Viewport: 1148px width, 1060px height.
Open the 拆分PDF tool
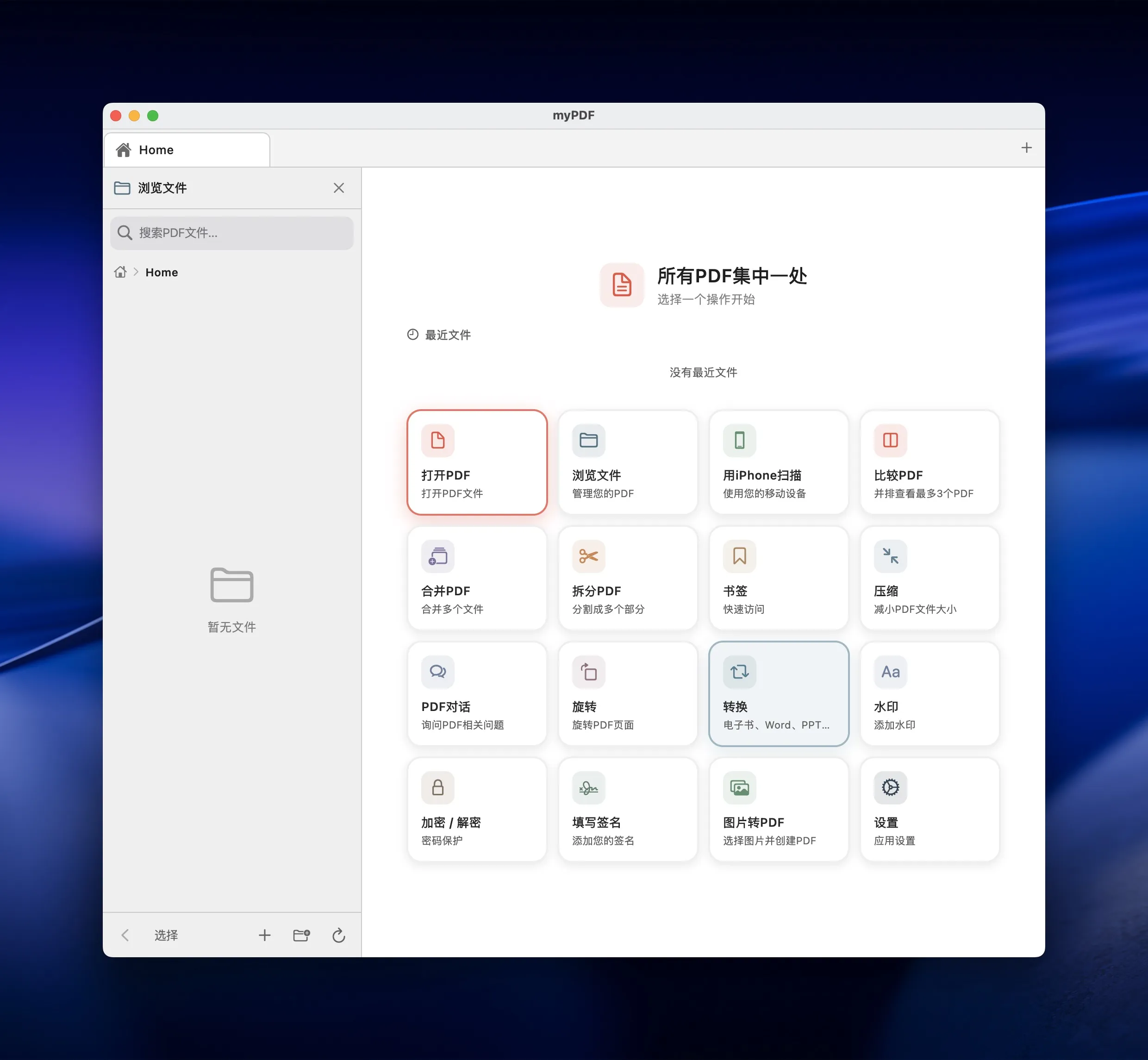(628, 578)
